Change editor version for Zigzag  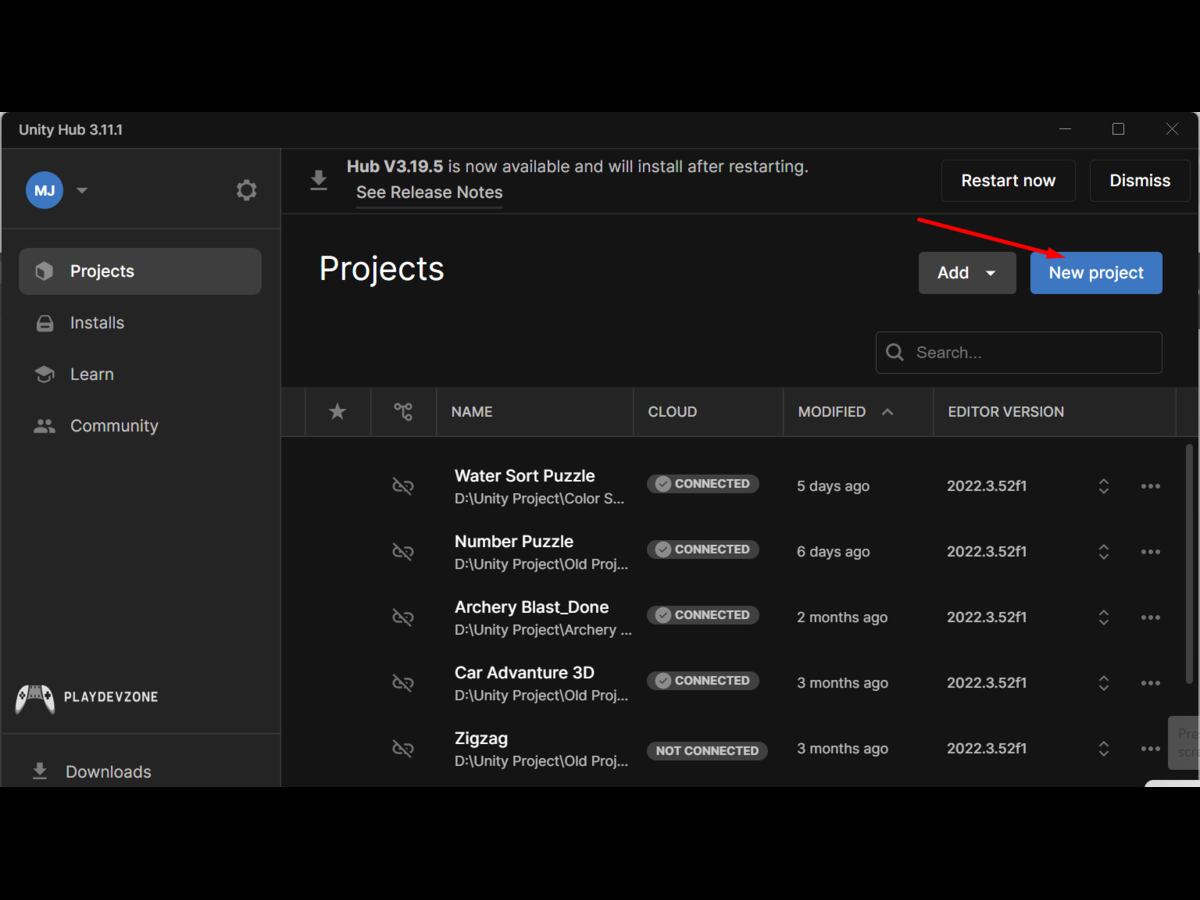(1104, 748)
